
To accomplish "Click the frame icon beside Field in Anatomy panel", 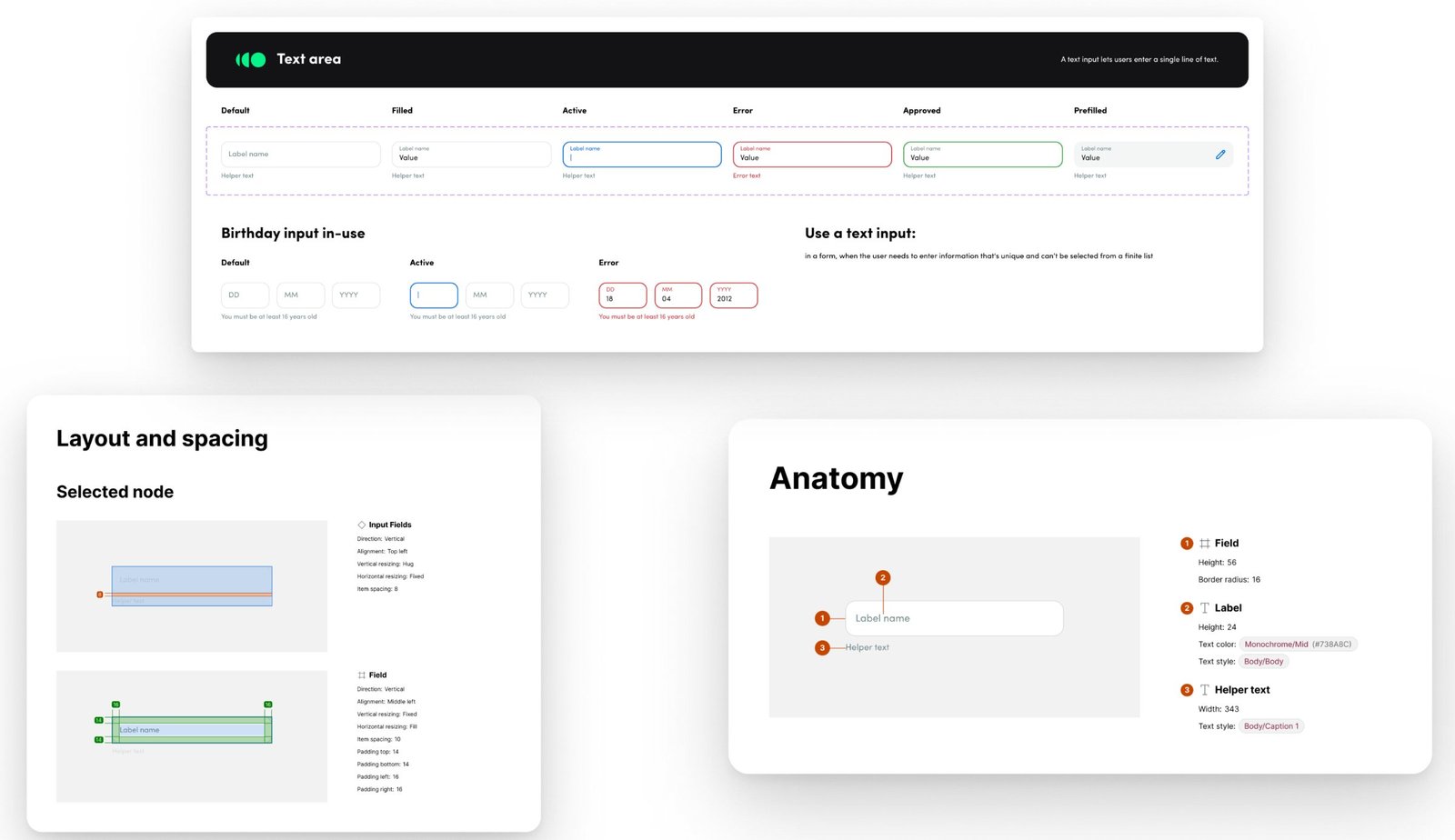I will (x=1205, y=544).
